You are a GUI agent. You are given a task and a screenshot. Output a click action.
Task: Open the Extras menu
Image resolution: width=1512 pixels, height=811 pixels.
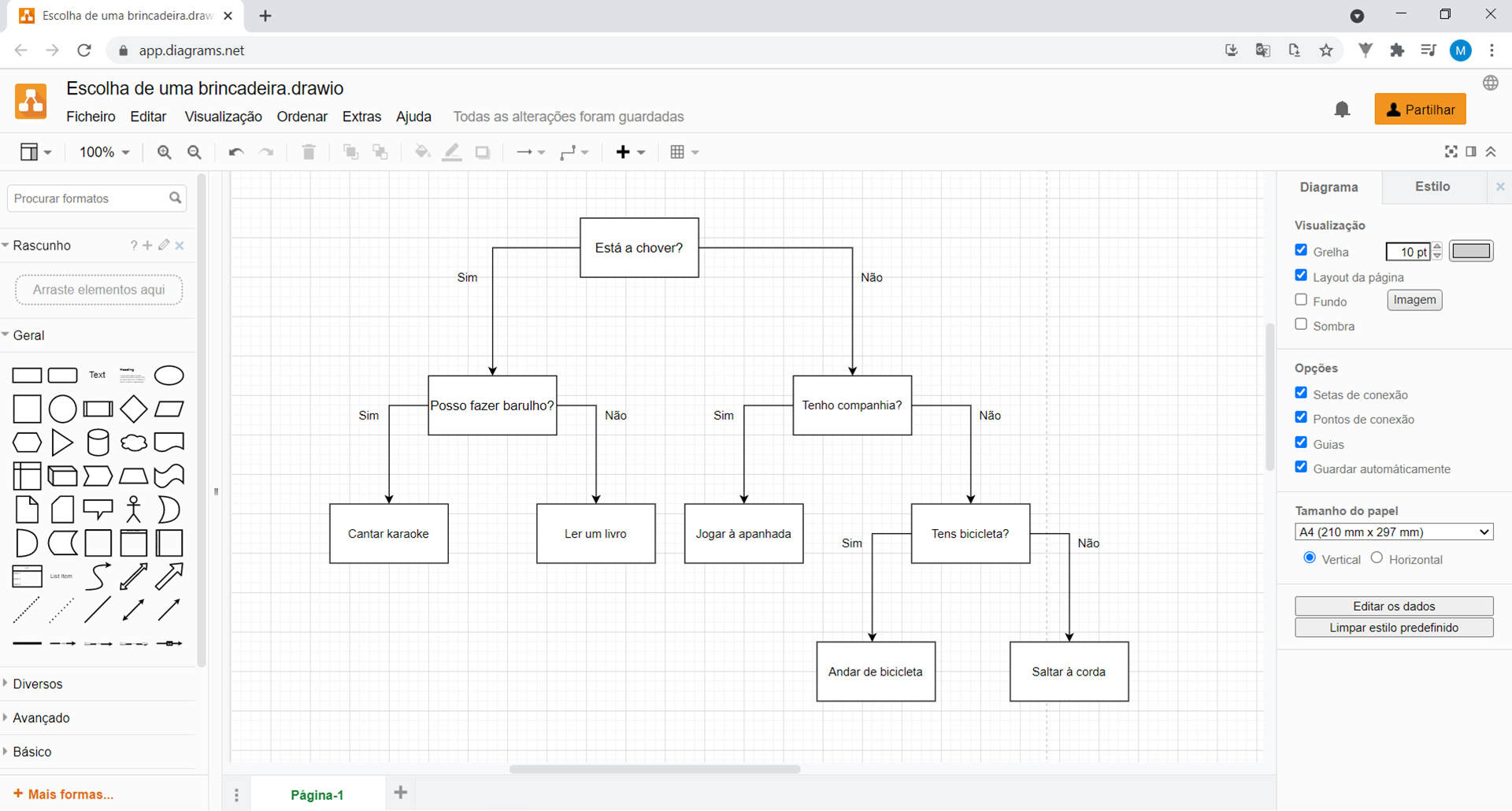(x=361, y=117)
